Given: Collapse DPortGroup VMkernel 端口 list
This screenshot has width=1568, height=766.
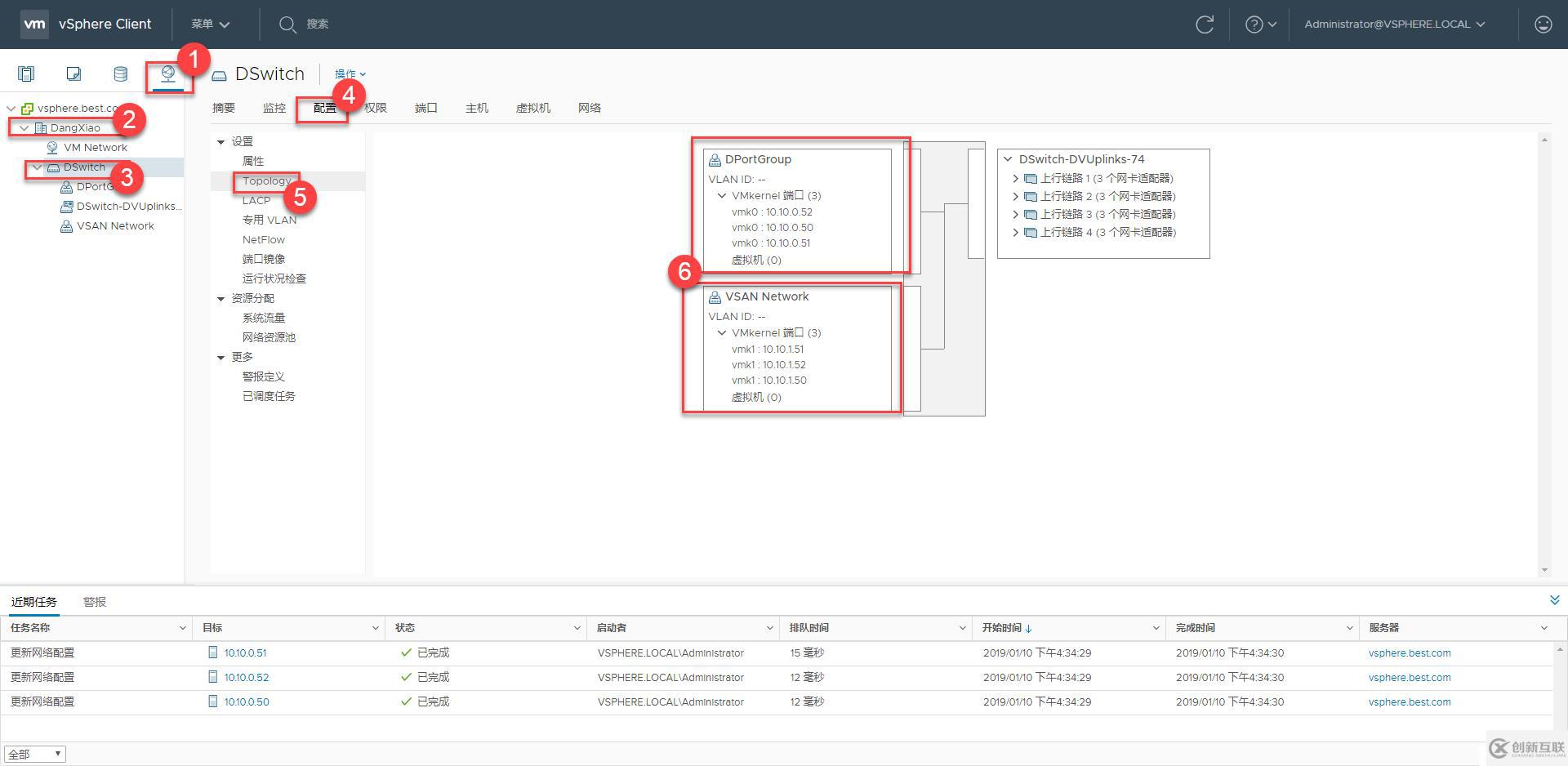Looking at the screenshot, I should (x=722, y=195).
